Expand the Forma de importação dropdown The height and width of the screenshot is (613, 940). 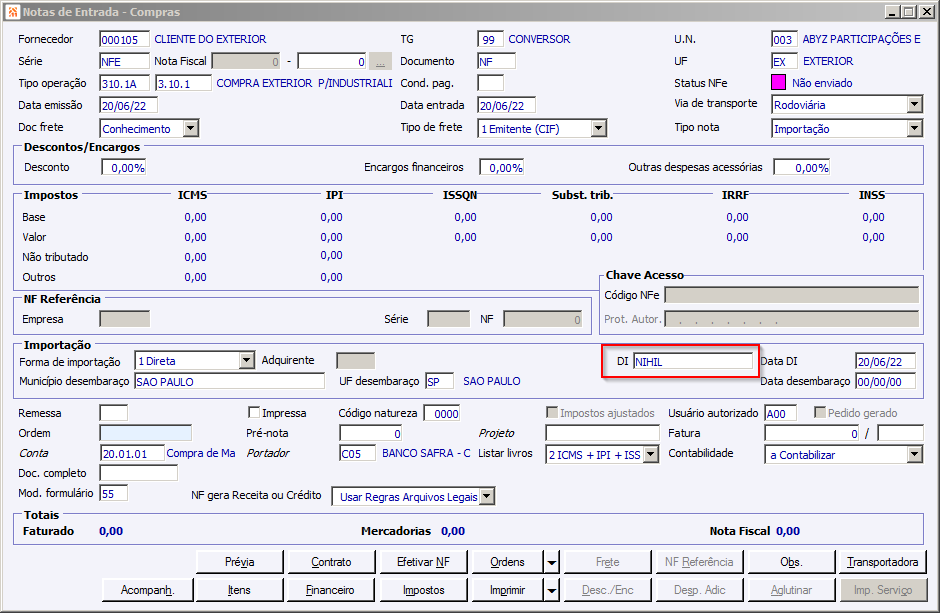click(x=246, y=361)
